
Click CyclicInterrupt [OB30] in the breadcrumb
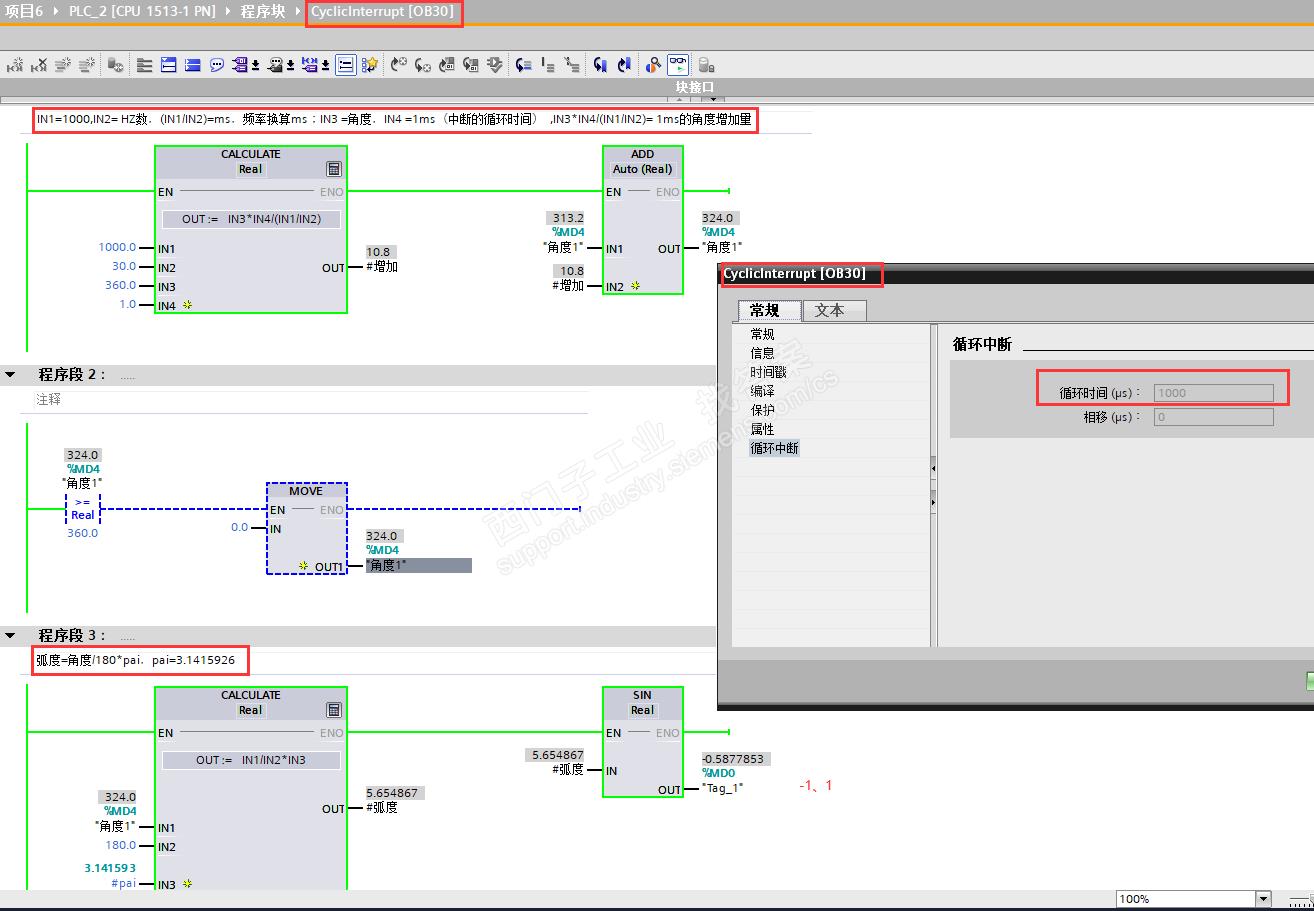[x=382, y=11]
